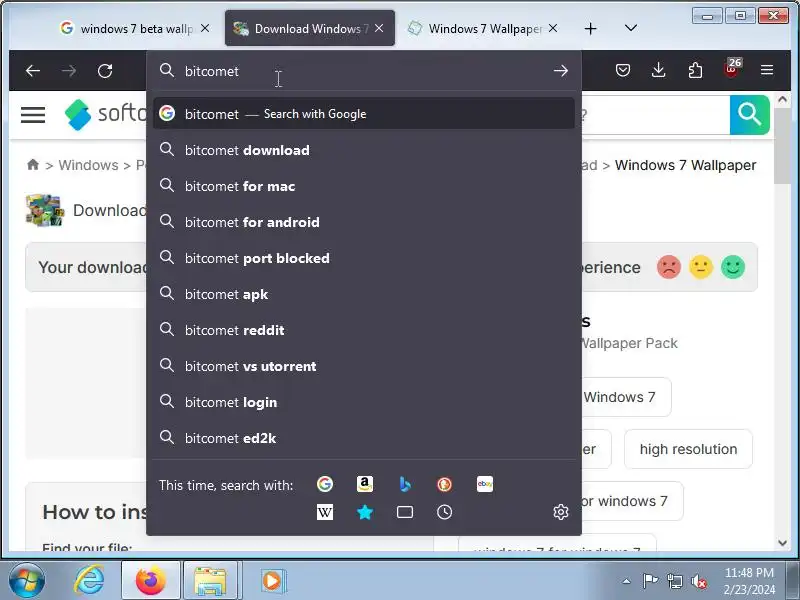Open the Firefox application menu
The image size is (800, 600).
coord(767,70)
